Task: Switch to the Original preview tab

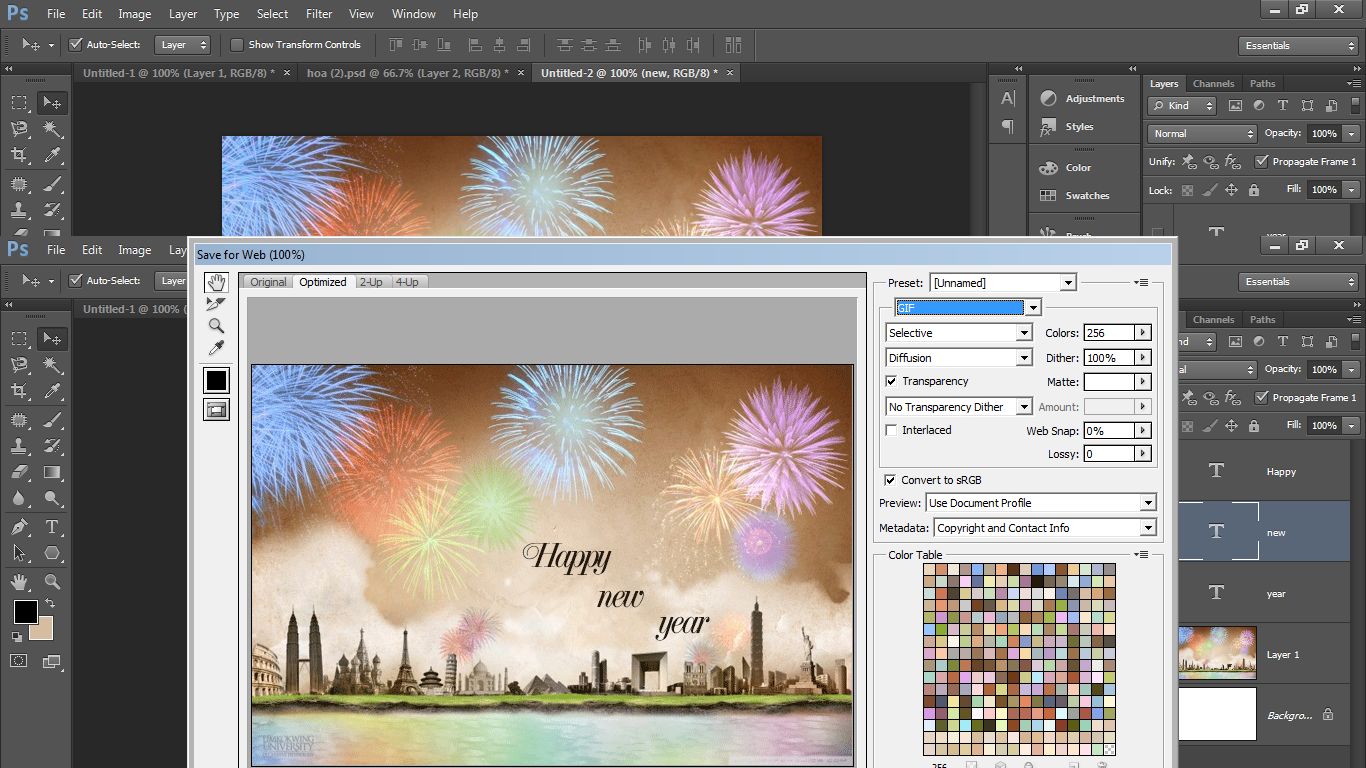Action: click(x=268, y=282)
